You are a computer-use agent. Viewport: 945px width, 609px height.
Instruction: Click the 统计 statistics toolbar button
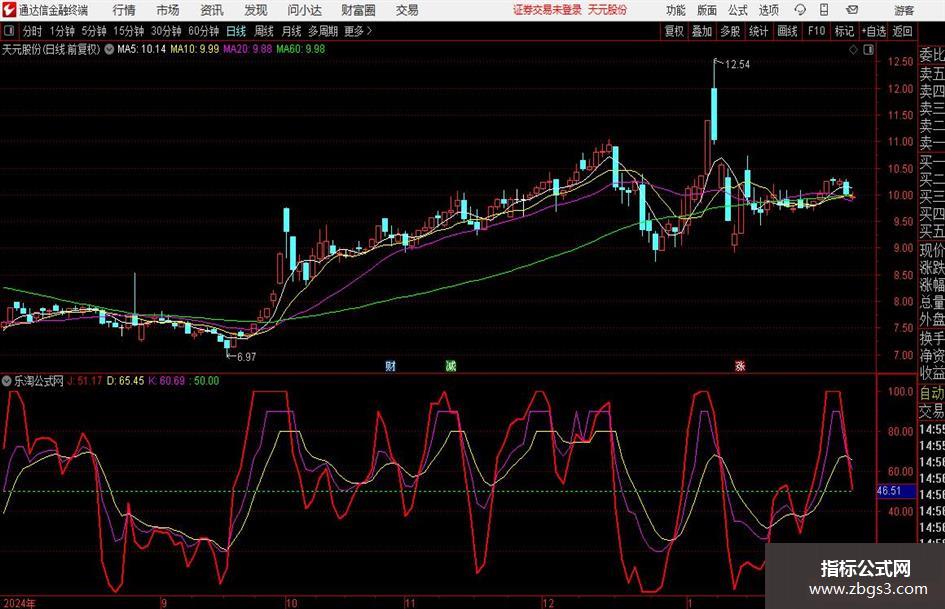click(758, 31)
